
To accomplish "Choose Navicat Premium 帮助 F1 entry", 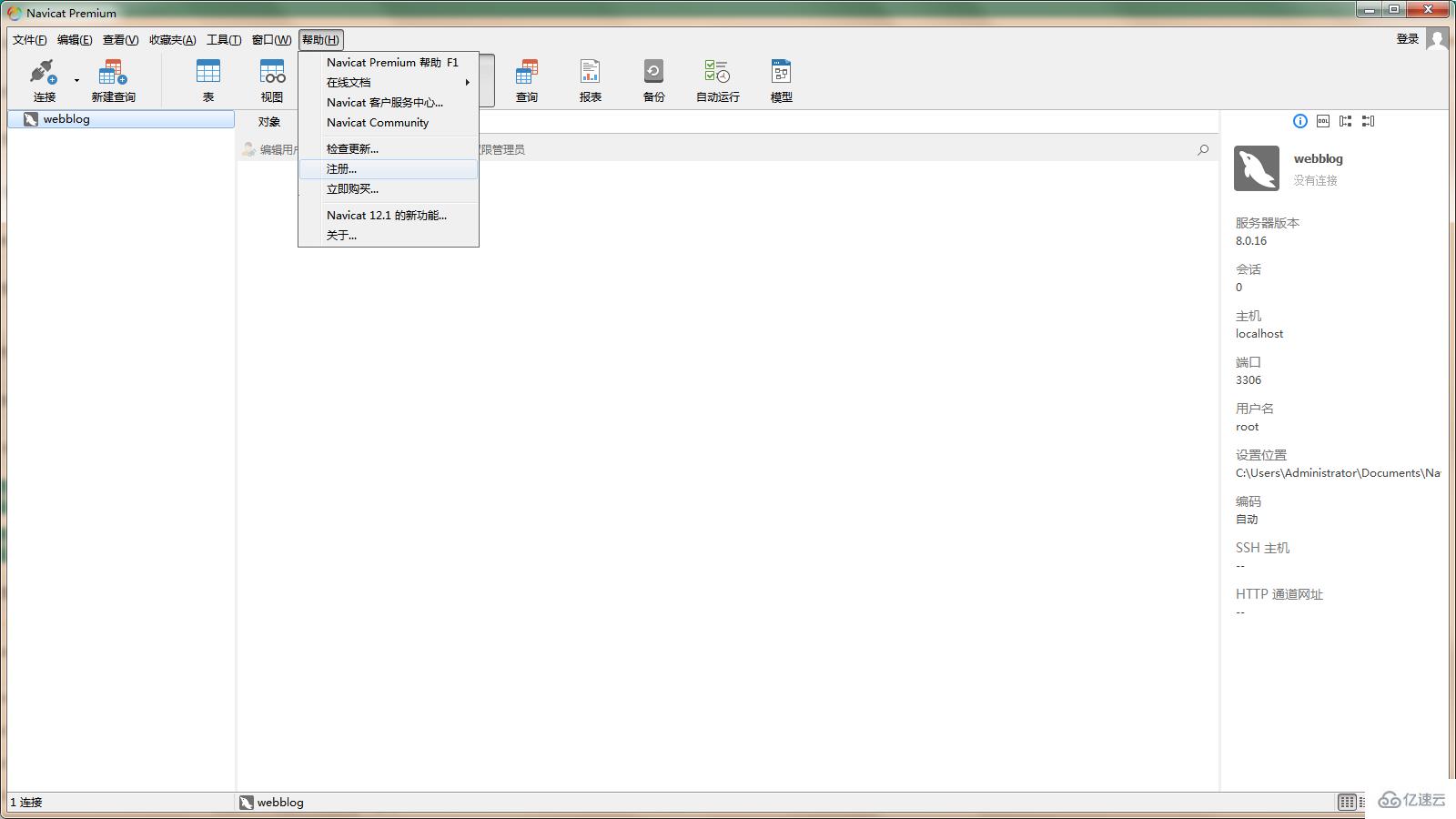I will (x=389, y=63).
